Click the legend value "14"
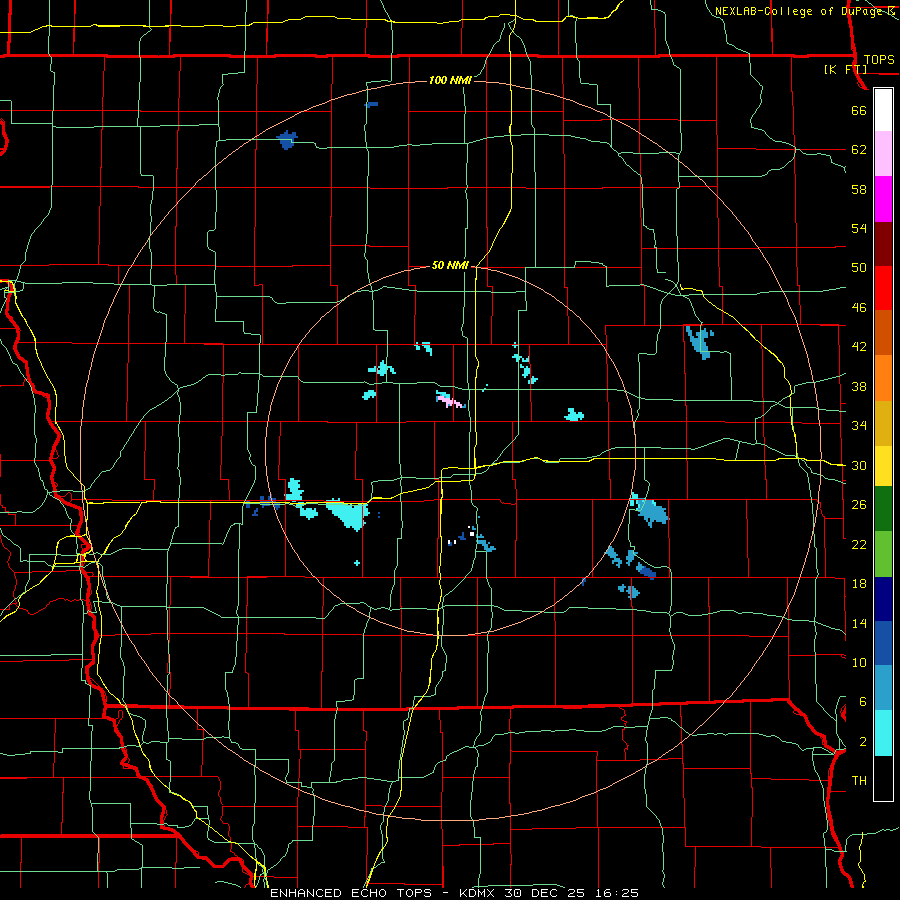Screen dimensions: 900x900 coord(859,623)
